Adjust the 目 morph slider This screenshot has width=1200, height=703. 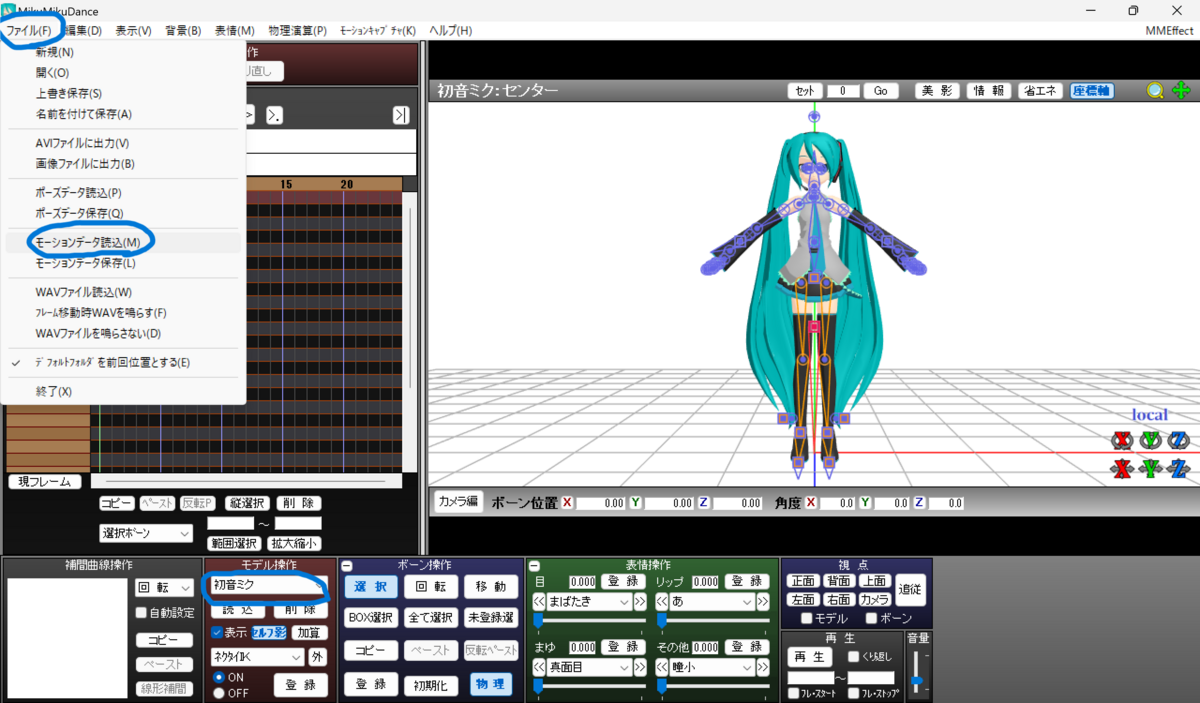590,621
